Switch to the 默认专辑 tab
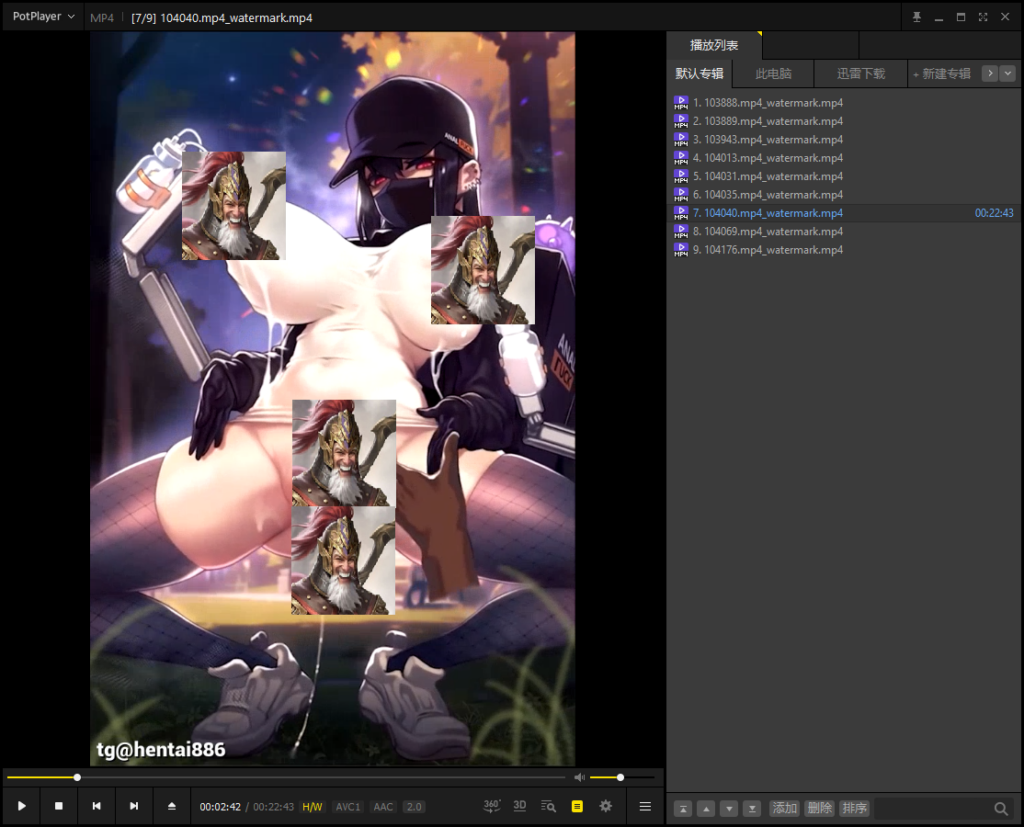 [699, 73]
